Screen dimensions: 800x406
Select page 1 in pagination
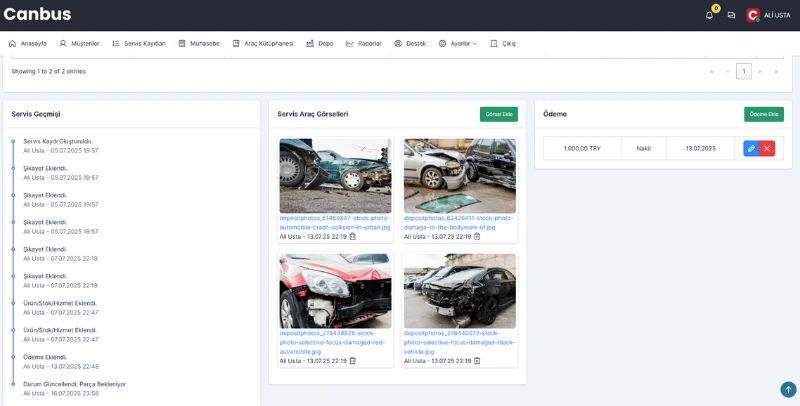click(744, 71)
